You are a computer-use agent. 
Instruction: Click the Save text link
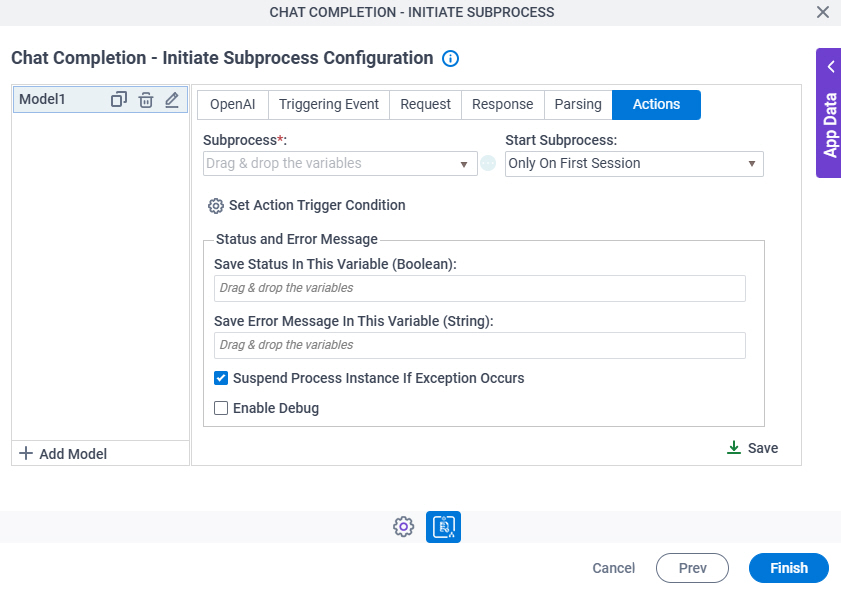pos(763,448)
